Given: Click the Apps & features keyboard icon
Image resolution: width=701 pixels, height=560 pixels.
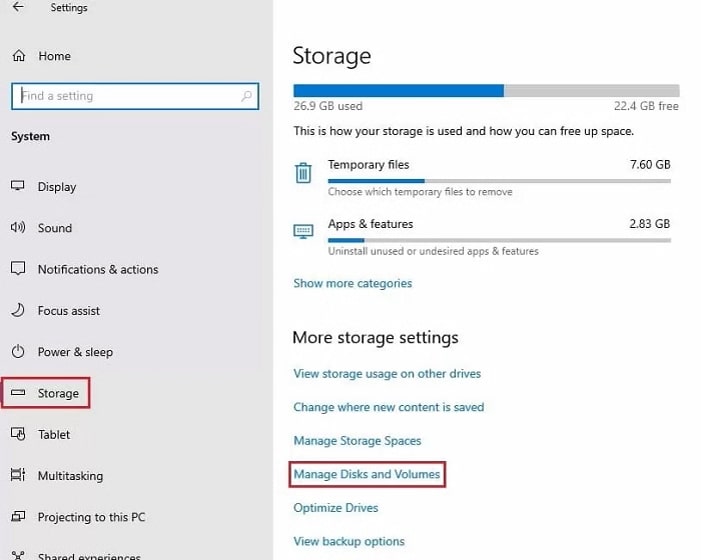Looking at the screenshot, I should (x=303, y=232).
